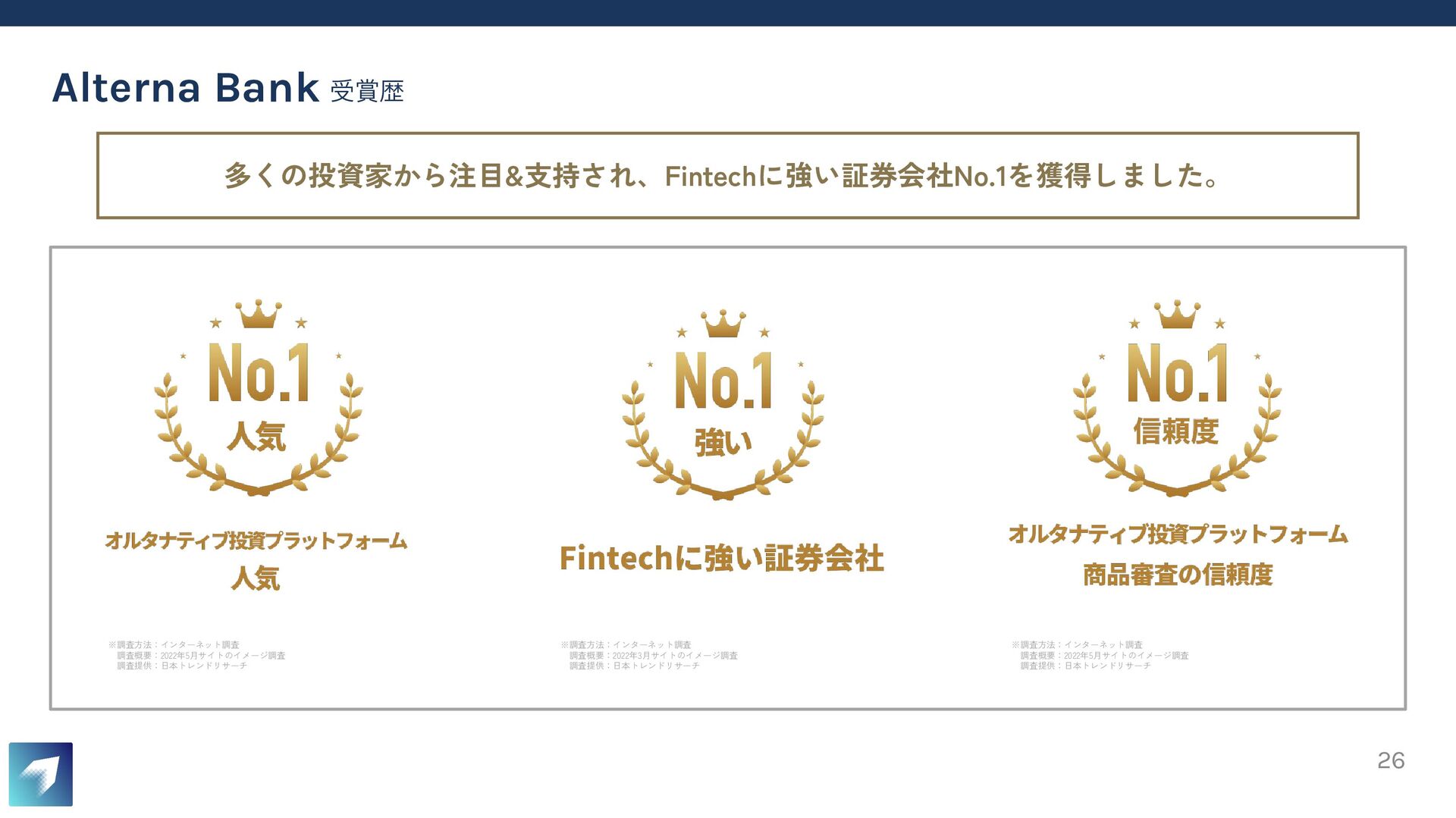The height and width of the screenshot is (818, 1456).
Task: Click the crown above the 強い badge
Action: pyautogui.click(x=723, y=324)
